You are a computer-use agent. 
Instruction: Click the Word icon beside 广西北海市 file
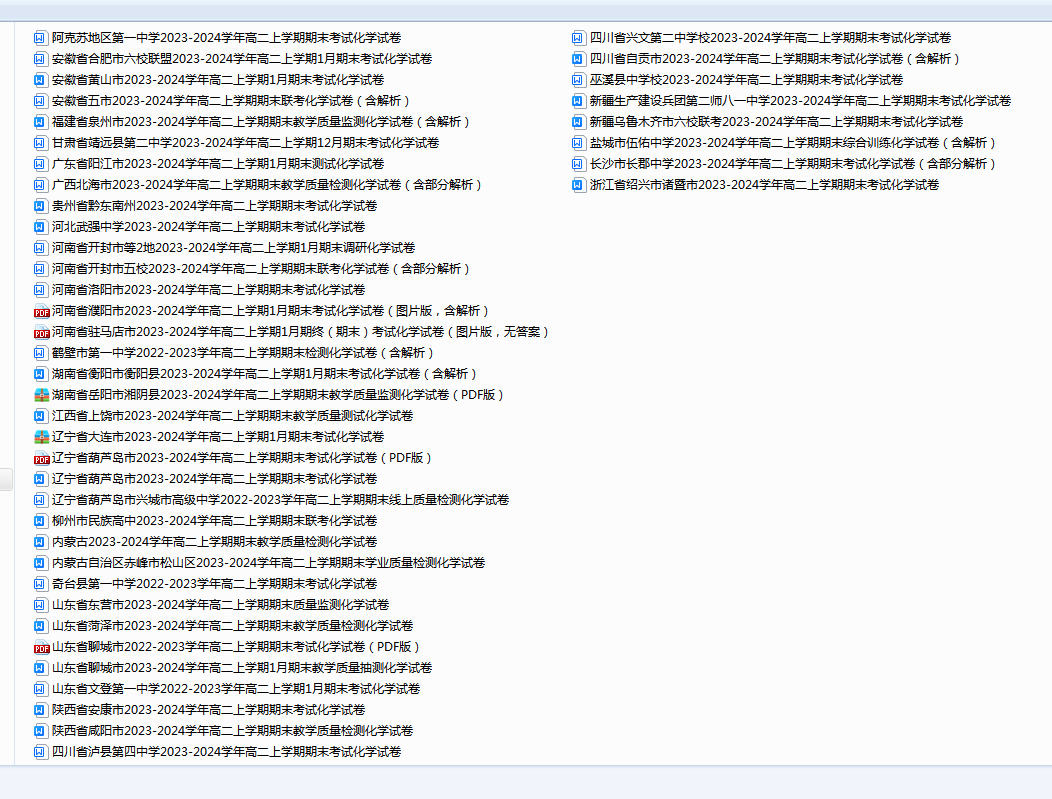pyautogui.click(x=40, y=185)
